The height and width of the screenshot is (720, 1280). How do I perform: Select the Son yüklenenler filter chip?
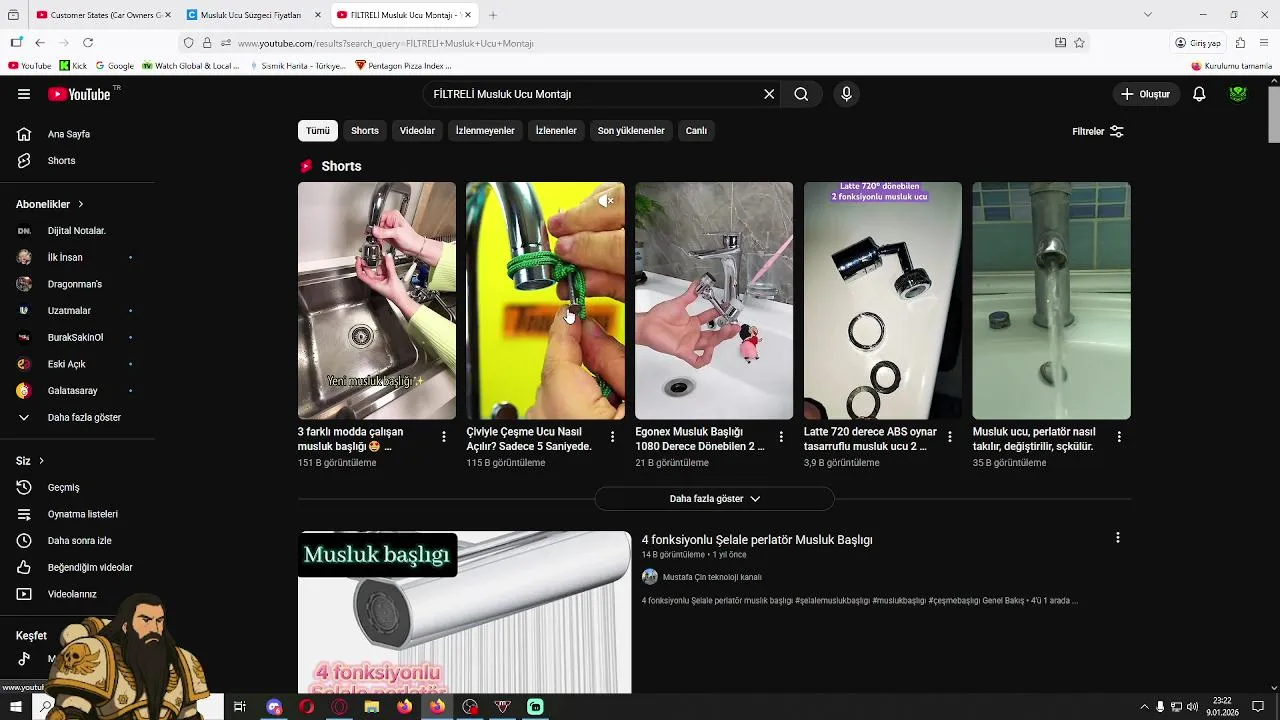click(631, 131)
